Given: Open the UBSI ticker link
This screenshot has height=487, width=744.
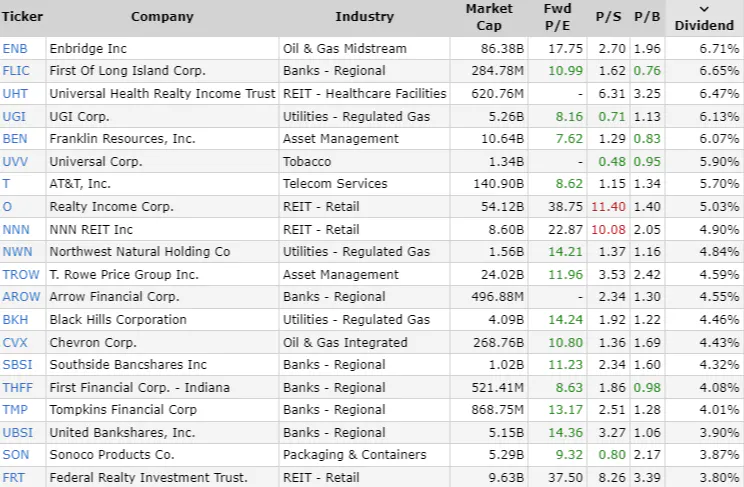Looking at the screenshot, I should [18, 432].
